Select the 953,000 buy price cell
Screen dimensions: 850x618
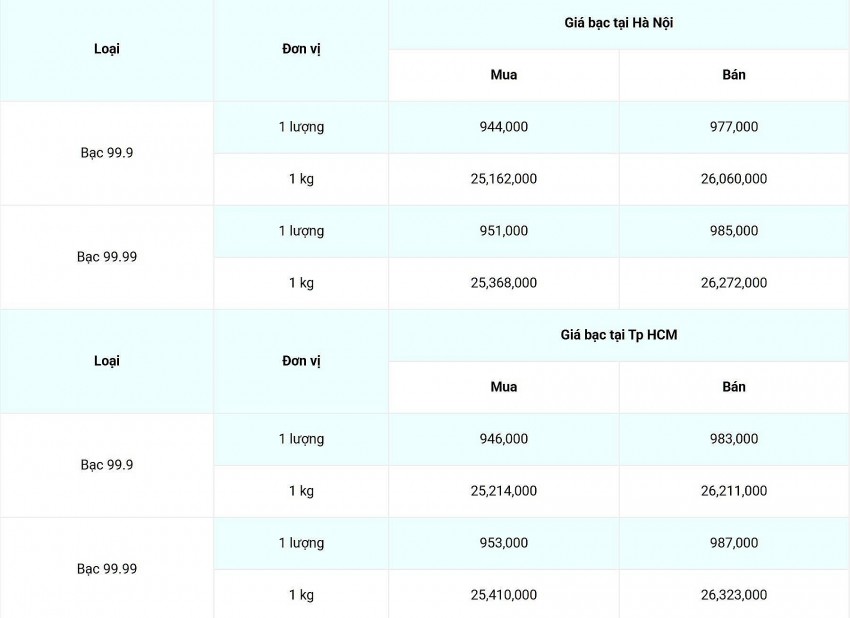[504, 543]
